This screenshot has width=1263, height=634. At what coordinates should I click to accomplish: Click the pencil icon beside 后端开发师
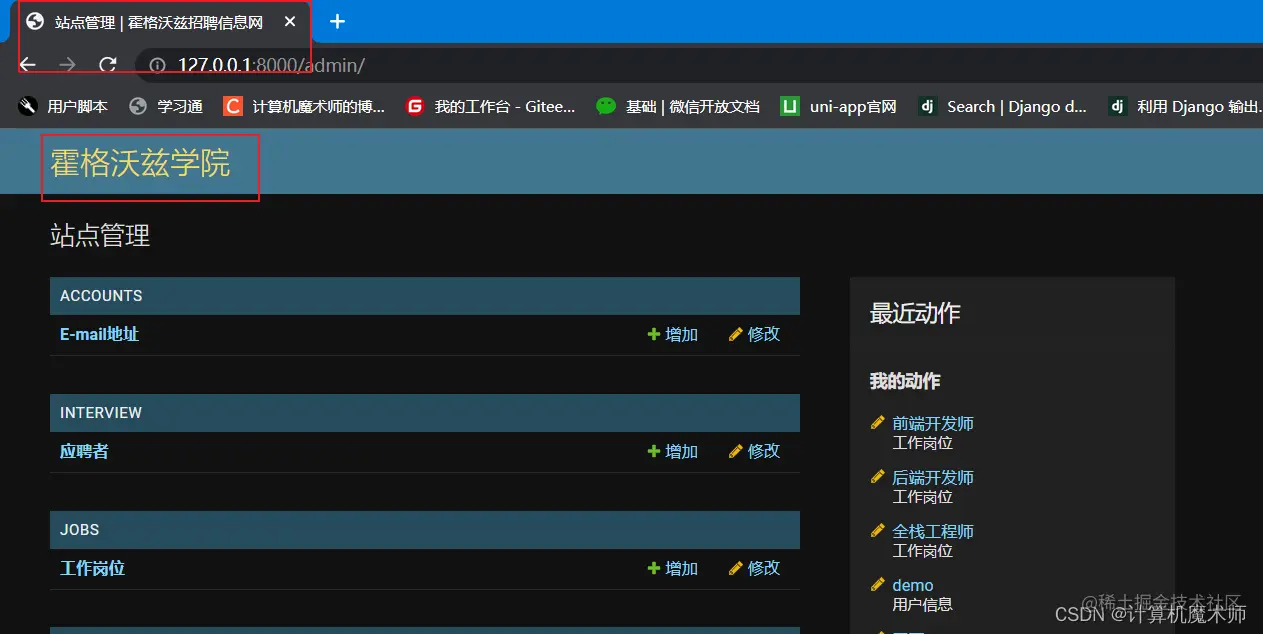pyautogui.click(x=878, y=477)
